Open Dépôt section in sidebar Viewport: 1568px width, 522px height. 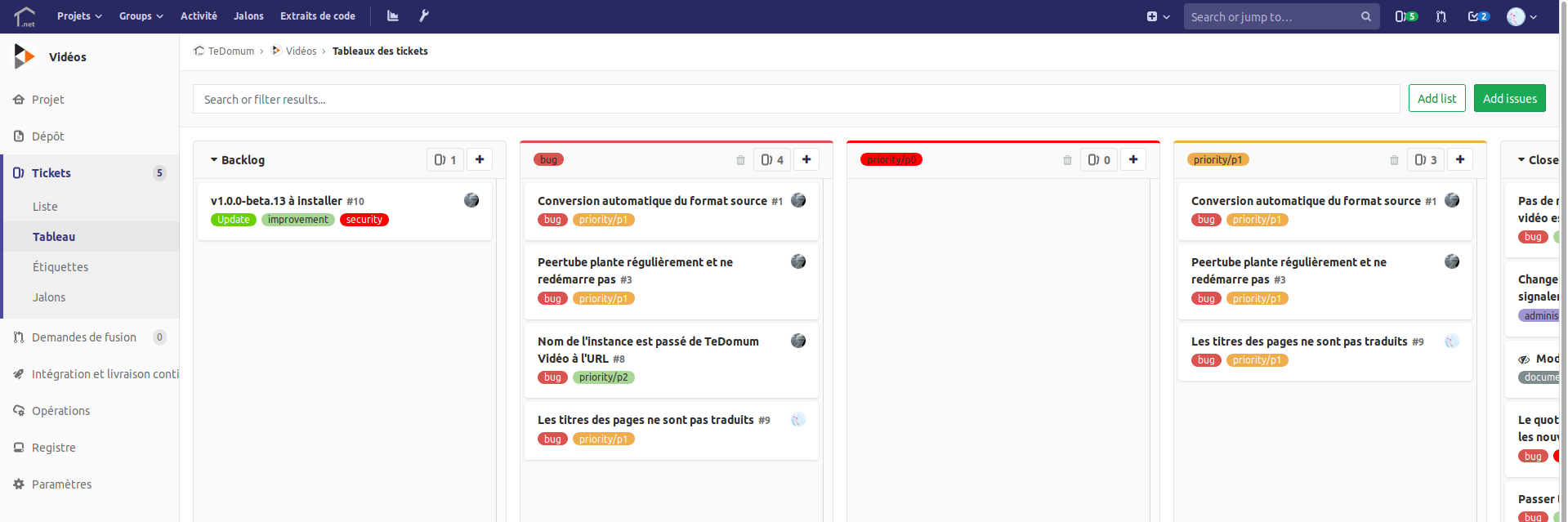point(47,136)
